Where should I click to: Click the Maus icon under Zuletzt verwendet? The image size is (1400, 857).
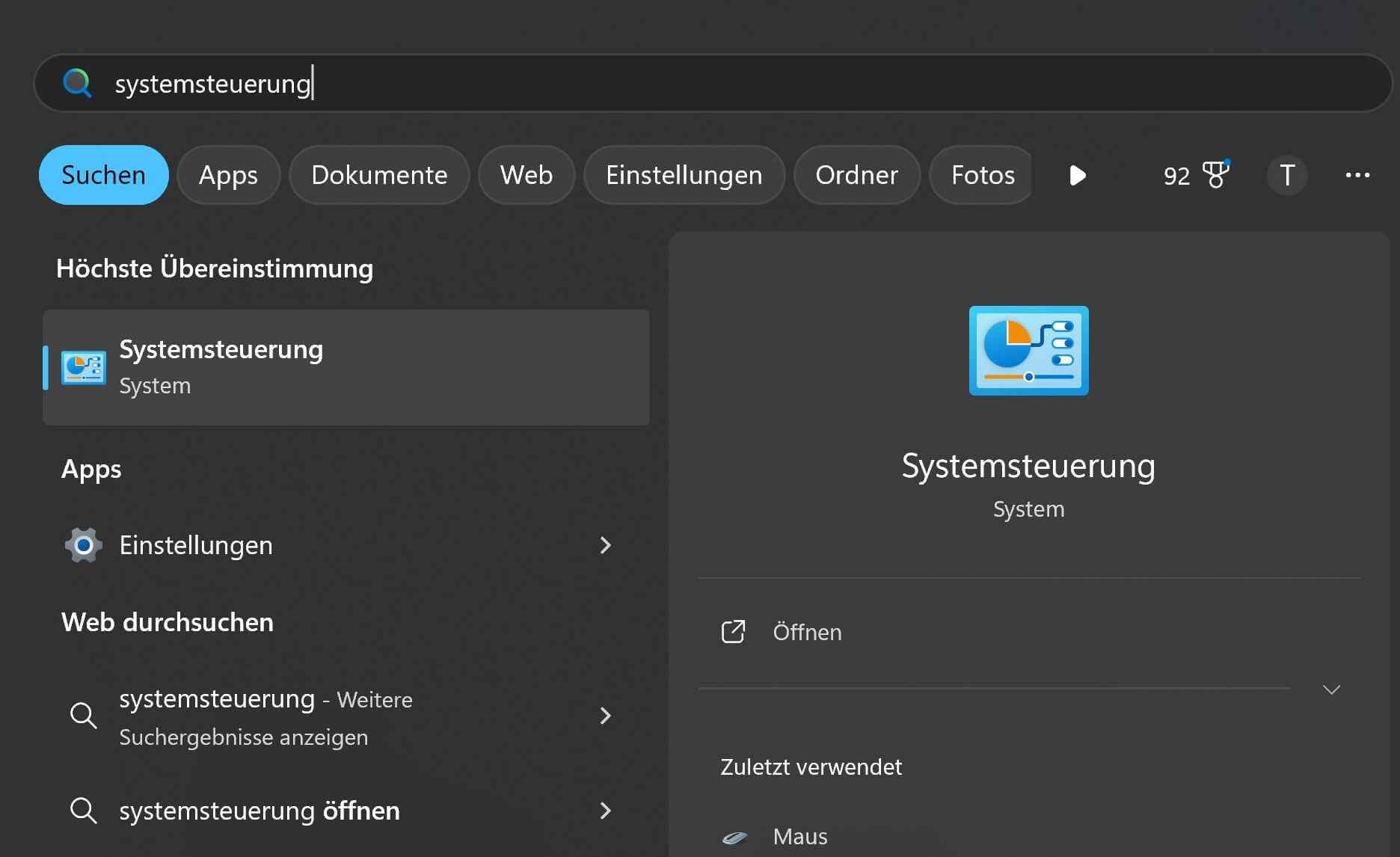coord(736,836)
